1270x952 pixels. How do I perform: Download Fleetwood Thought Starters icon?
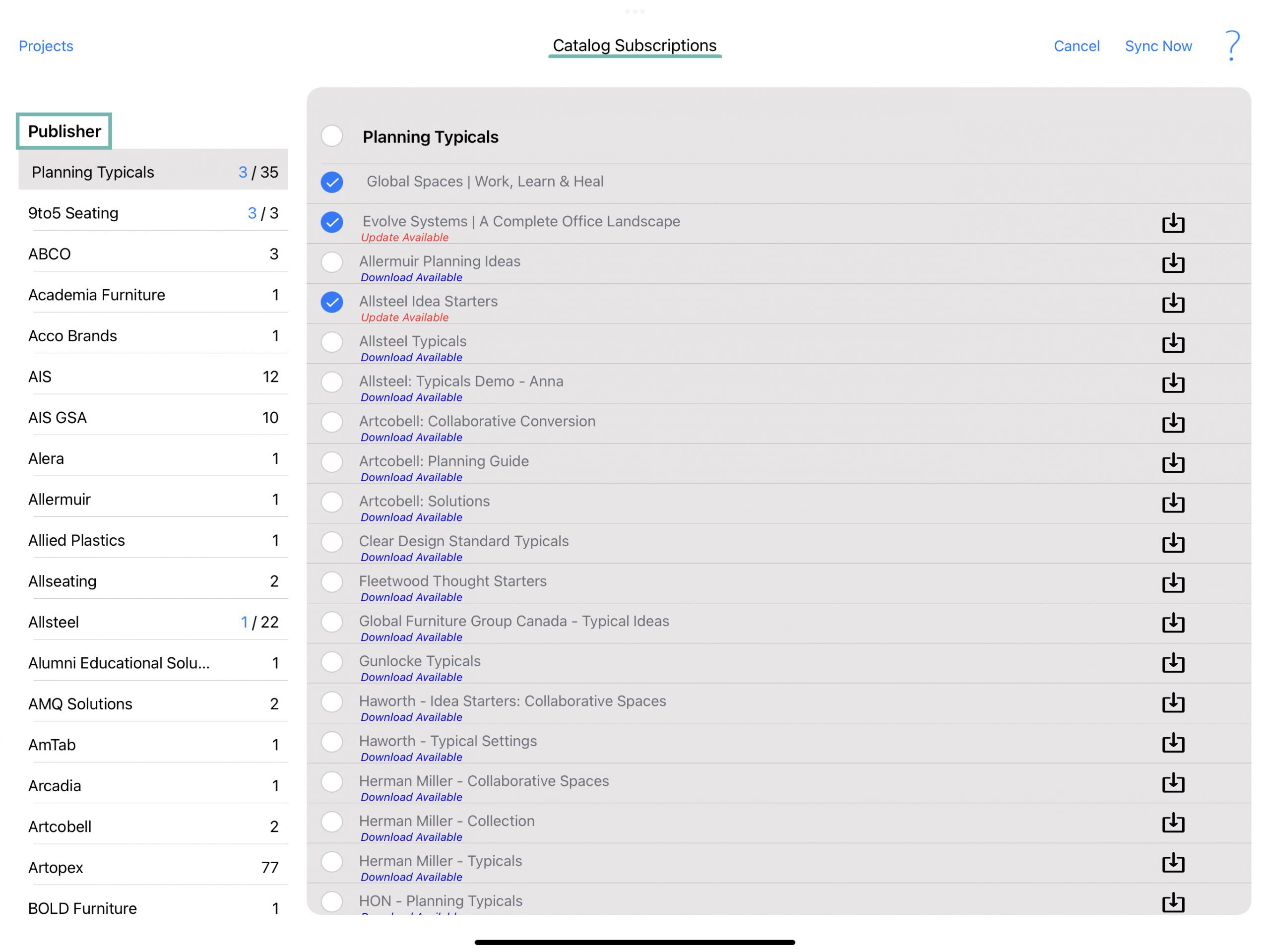[1173, 583]
